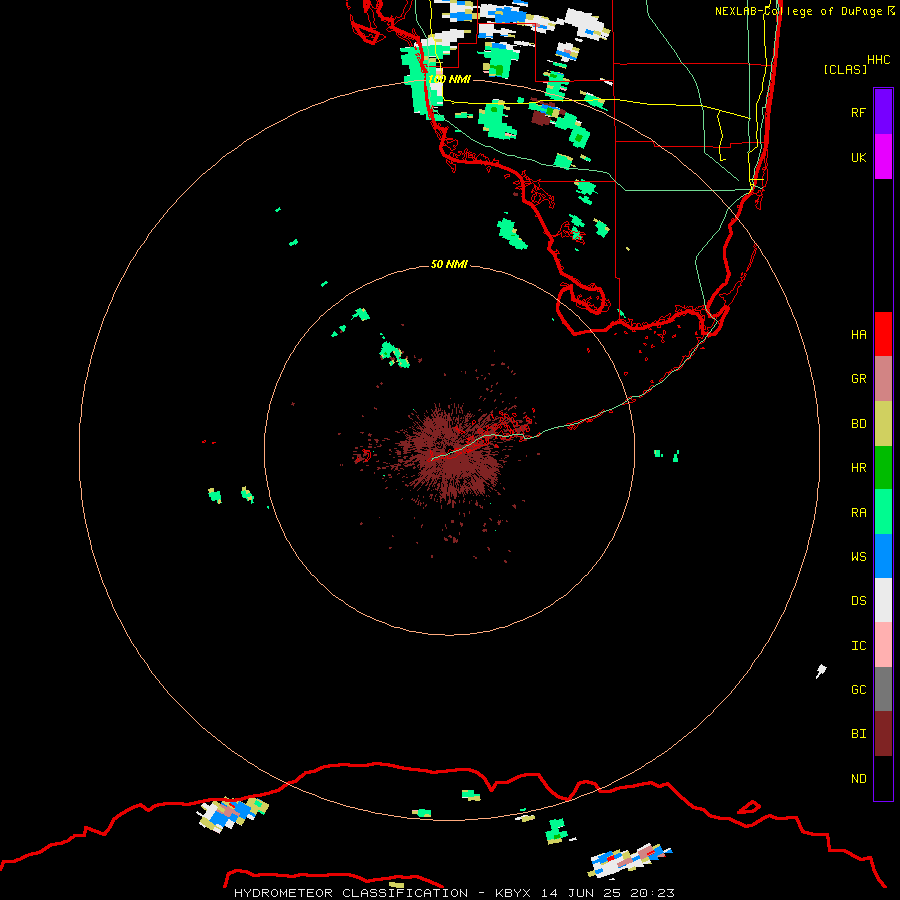The width and height of the screenshot is (900, 900).
Task: Click the GR legend label
Action: (x=859, y=379)
